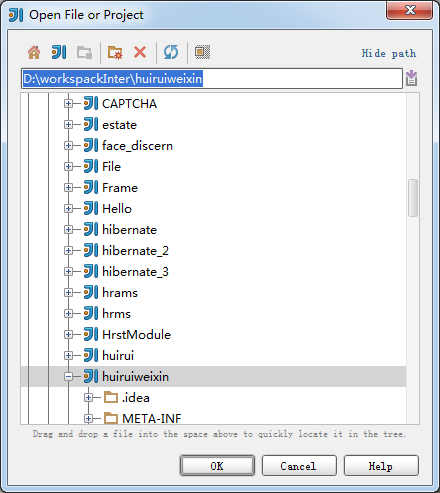This screenshot has width=440, height=493.
Task: Click the Frame project icon
Action: [x=91, y=187]
